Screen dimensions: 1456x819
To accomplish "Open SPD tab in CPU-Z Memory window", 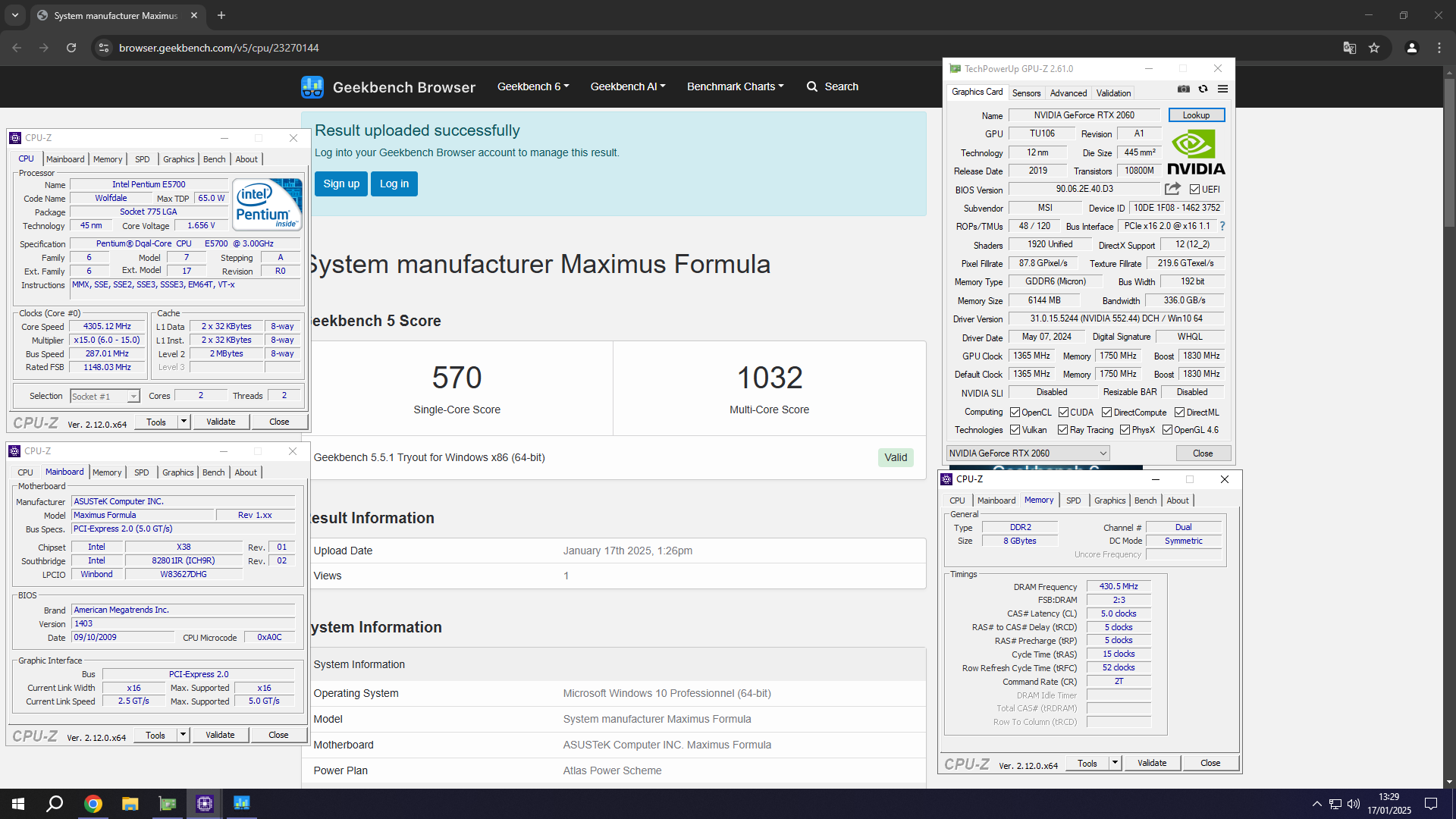I will pyautogui.click(x=1073, y=500).
